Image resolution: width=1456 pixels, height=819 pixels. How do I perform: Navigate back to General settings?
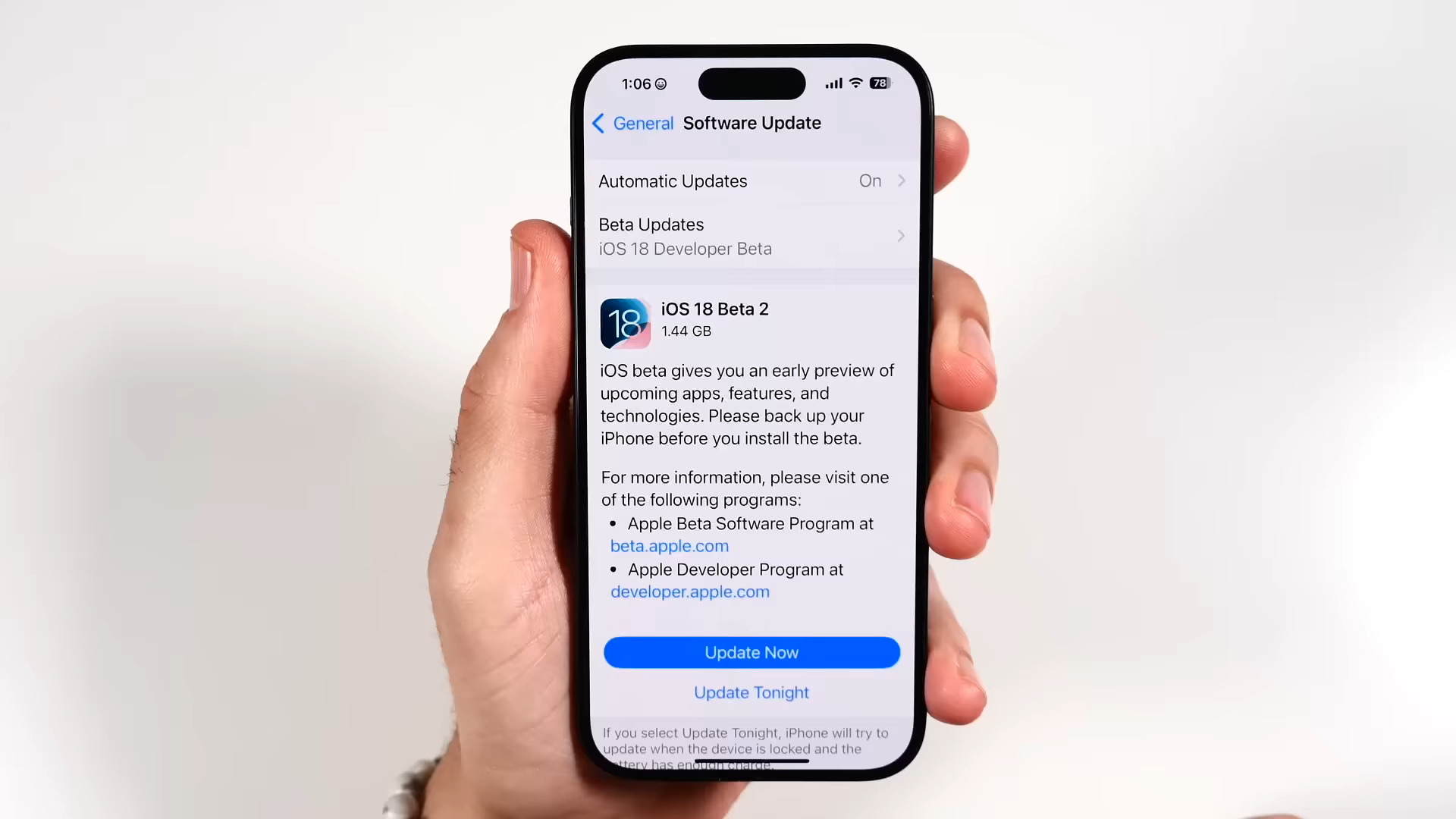pos(631,123)
